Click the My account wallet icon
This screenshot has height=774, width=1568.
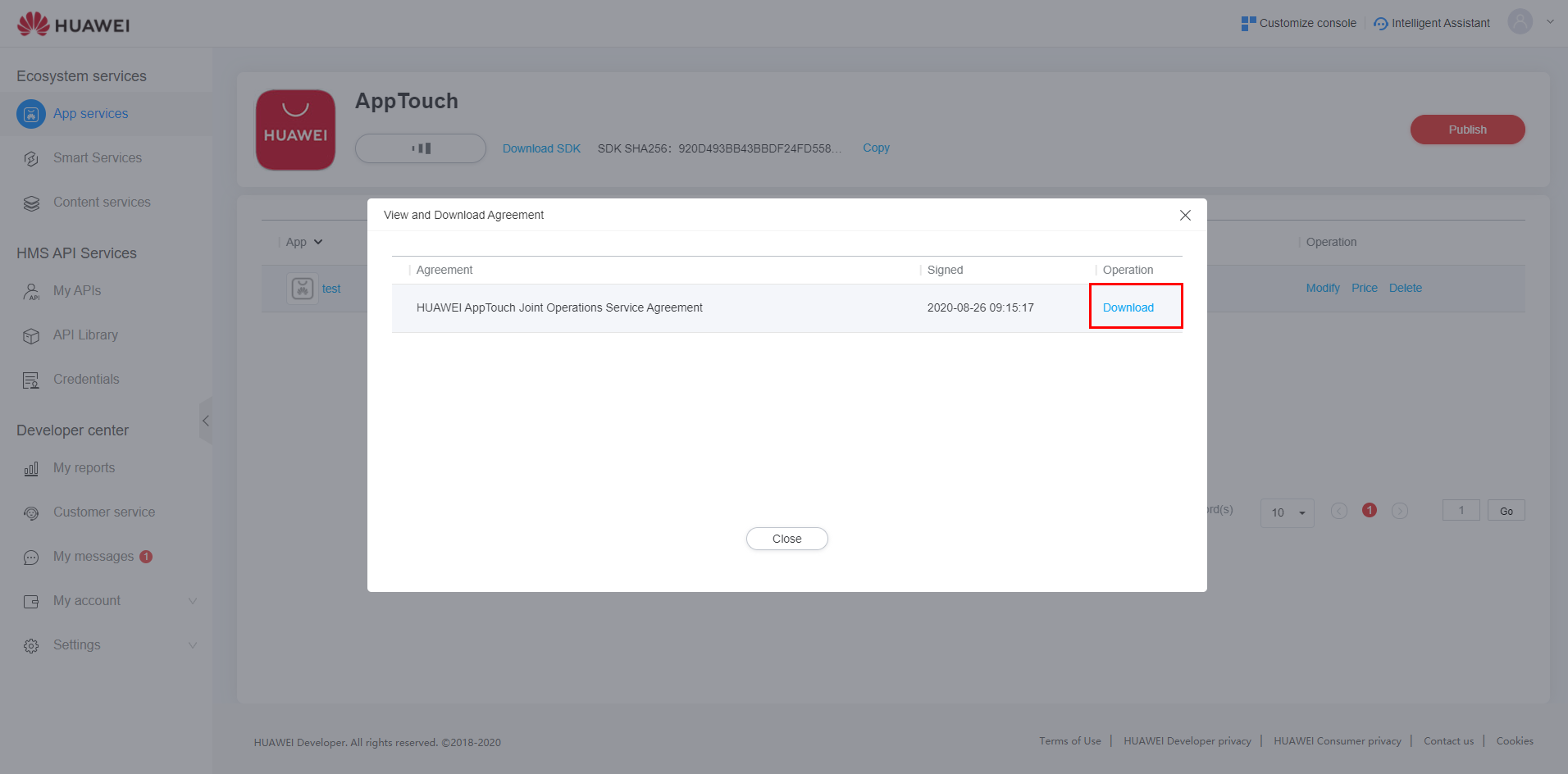point(31,601)
